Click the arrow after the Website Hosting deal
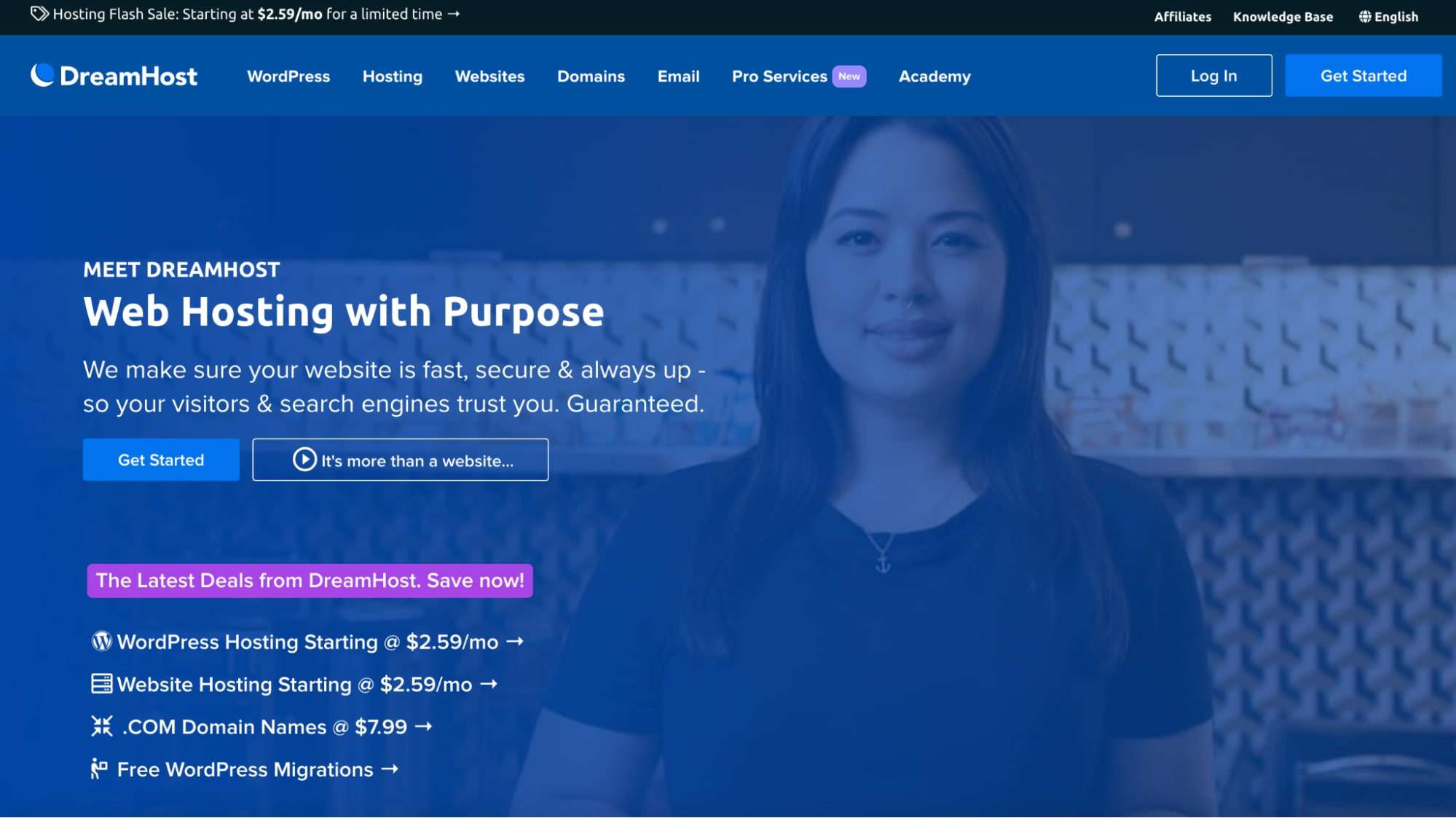 pos(489,684)
